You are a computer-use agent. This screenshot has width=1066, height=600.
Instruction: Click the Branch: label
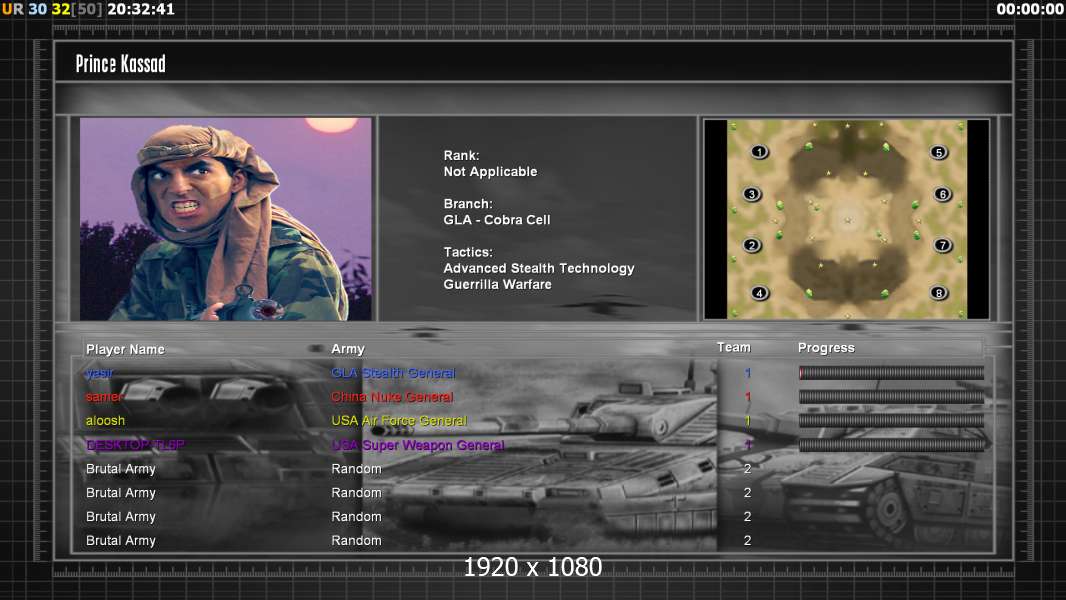coord(468,204)
